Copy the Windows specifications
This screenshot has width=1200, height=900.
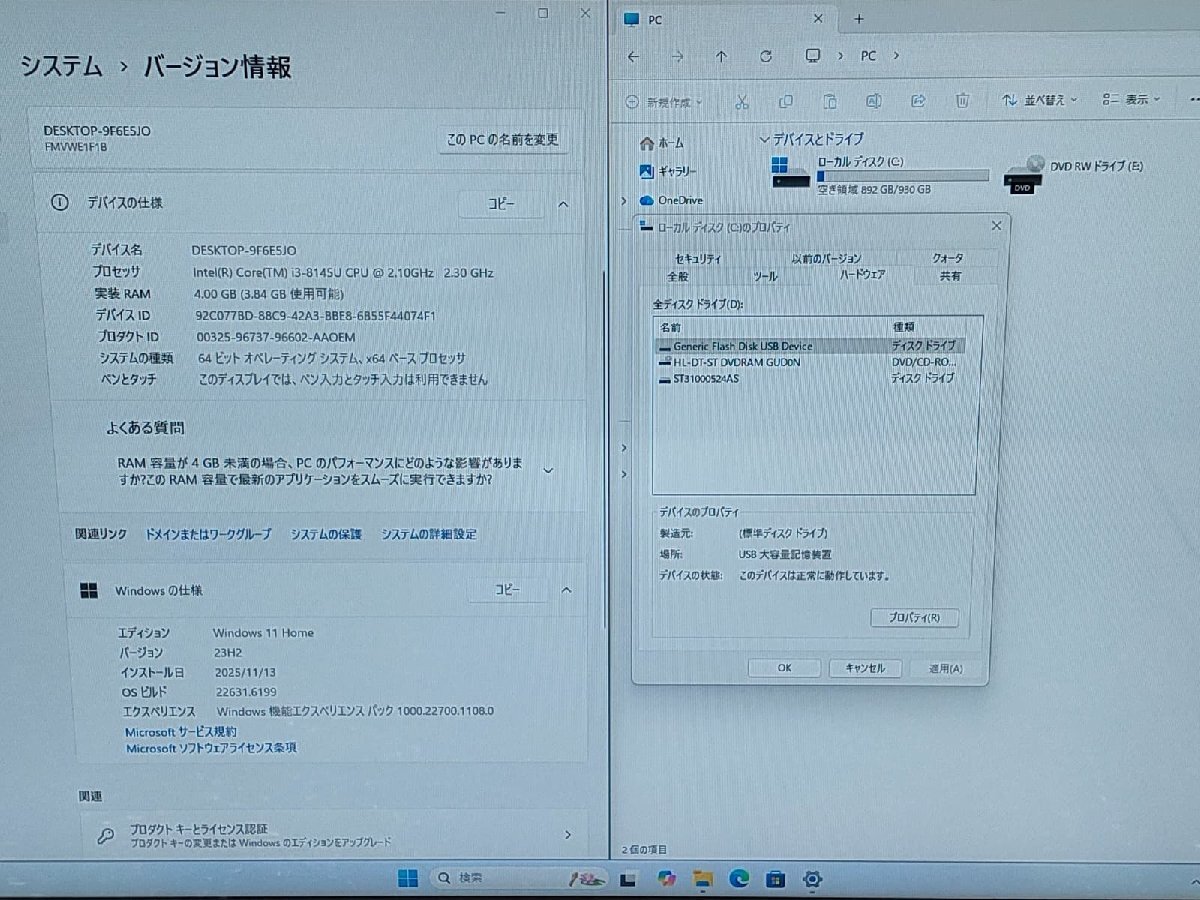[x=508, y=590]
